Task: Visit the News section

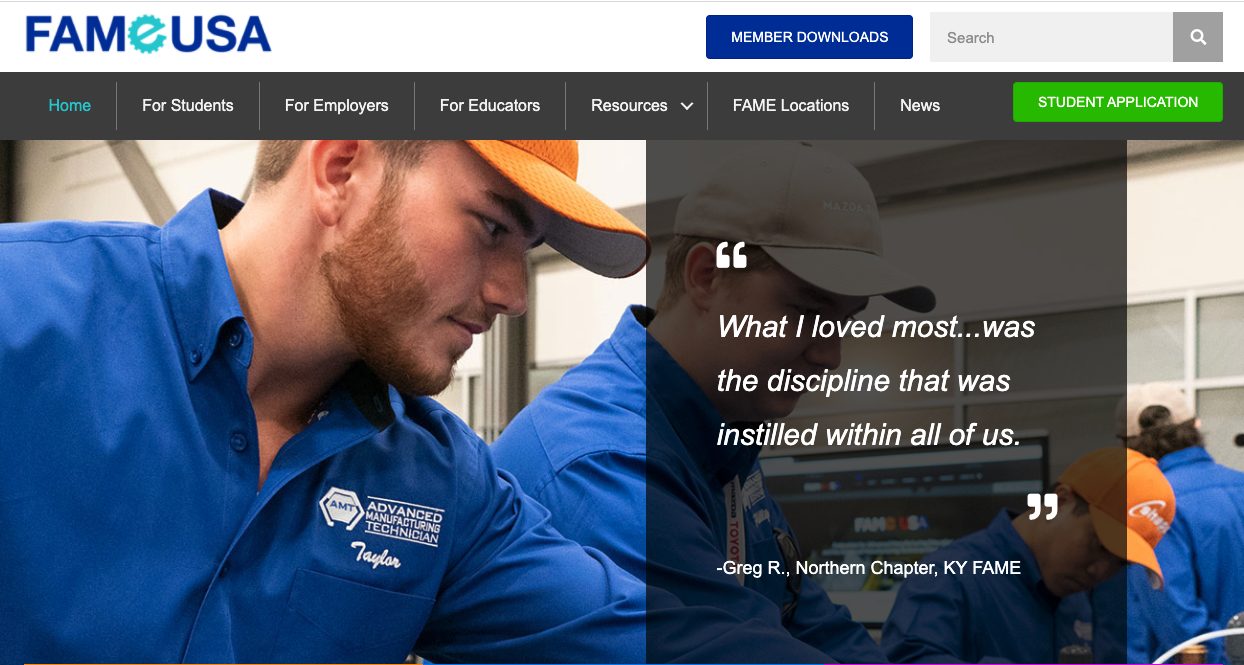Action: 920,105
